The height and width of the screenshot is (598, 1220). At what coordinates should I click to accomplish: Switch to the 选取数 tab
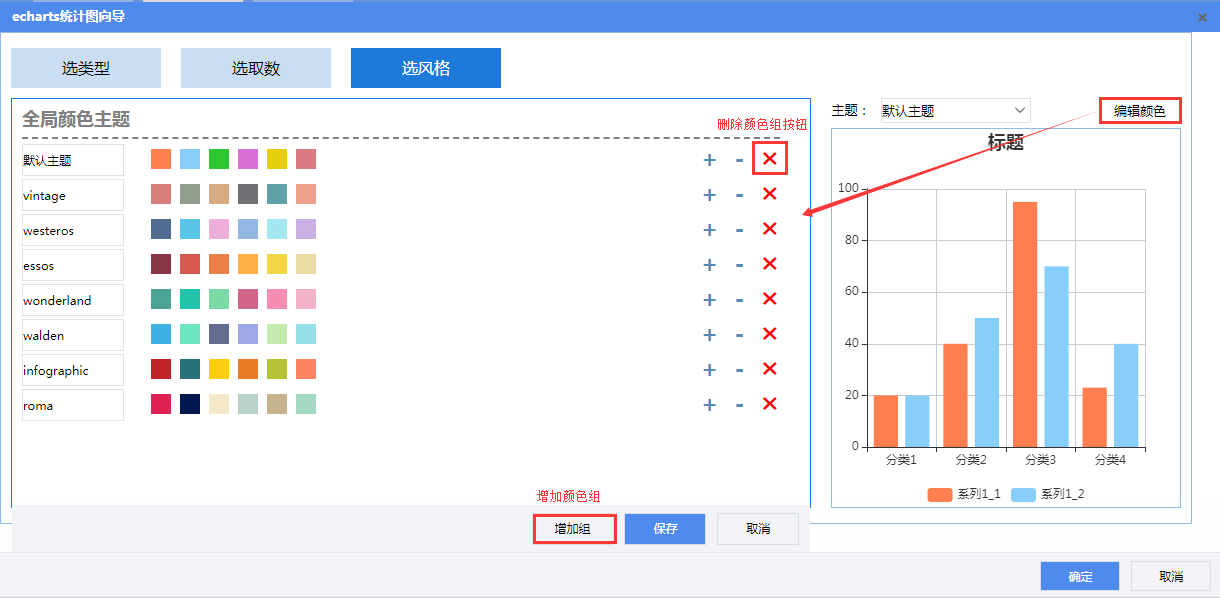click(256, 68)
